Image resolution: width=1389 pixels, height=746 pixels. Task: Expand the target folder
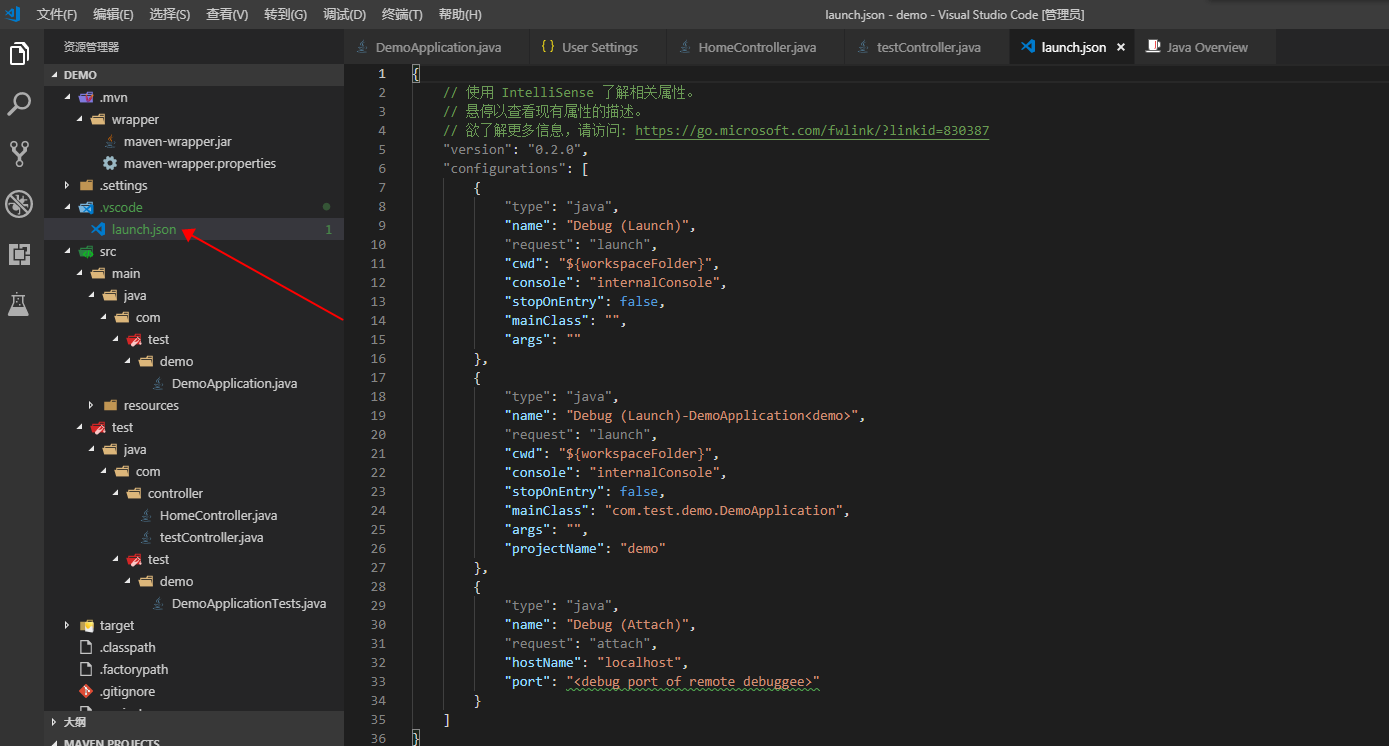click(x=67, y=626)
